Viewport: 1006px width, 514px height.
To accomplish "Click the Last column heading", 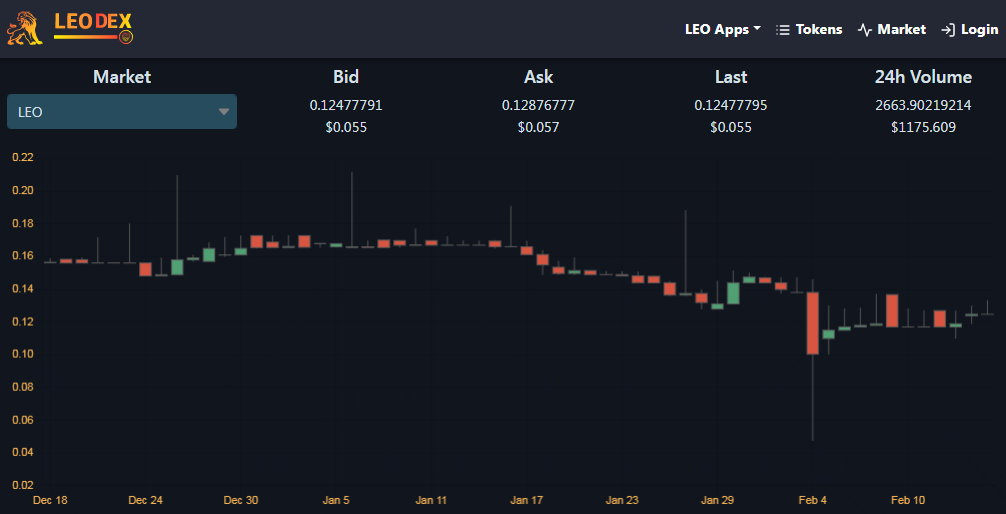I will tap(731, 77).
